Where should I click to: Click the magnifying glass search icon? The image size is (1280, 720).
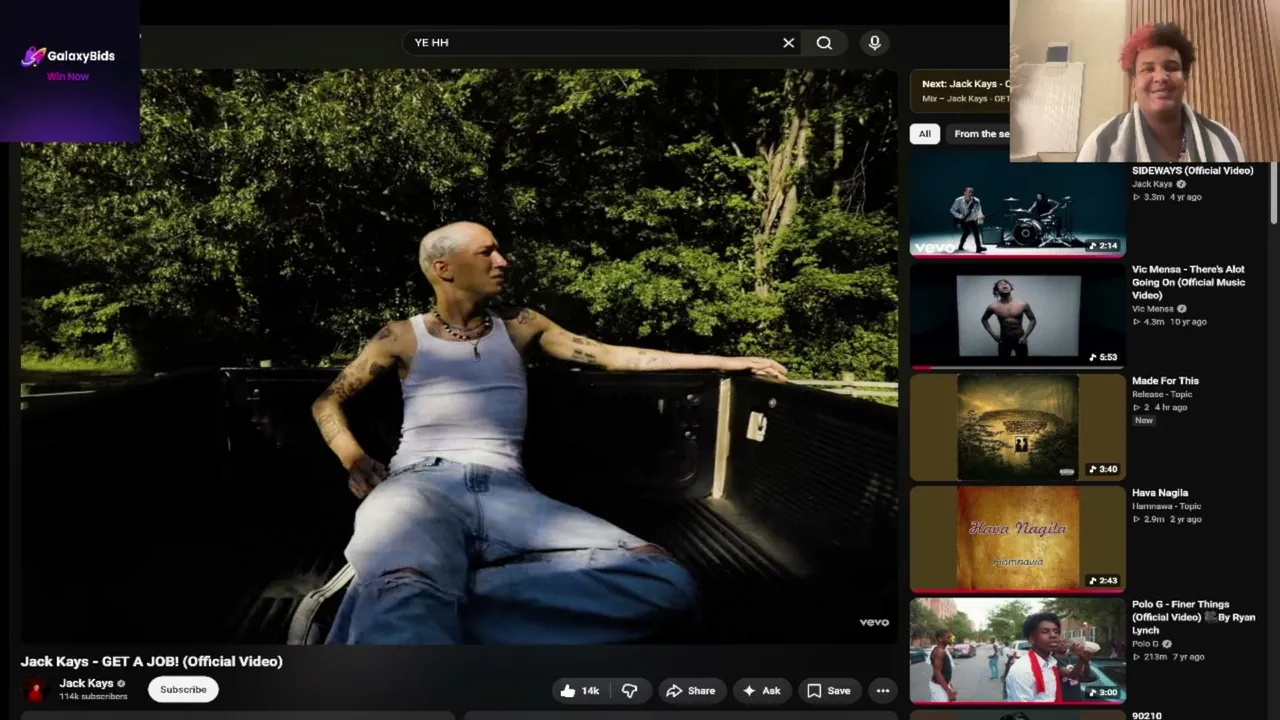824,43
